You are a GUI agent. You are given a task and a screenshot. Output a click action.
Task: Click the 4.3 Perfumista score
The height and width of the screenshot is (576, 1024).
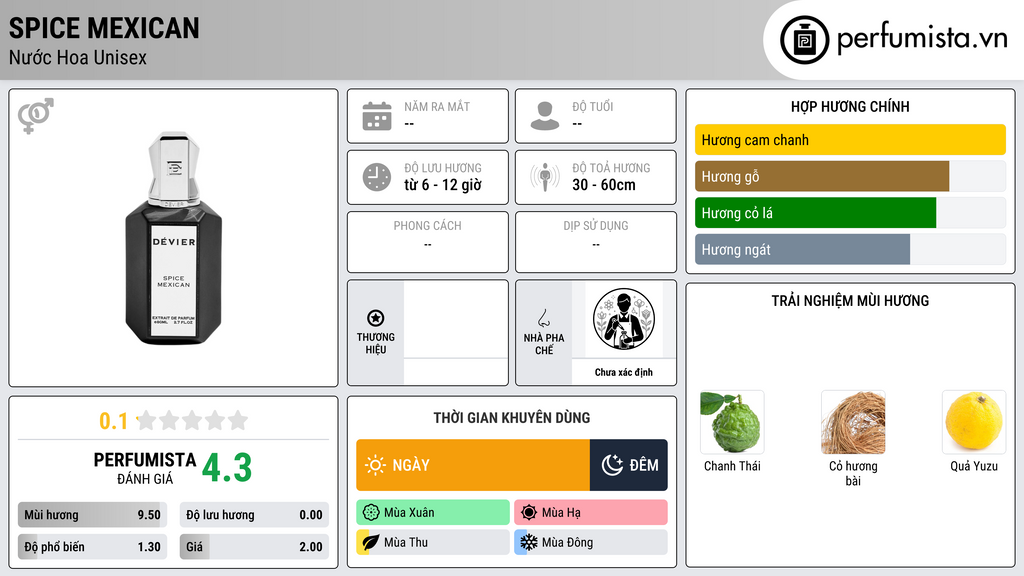227,468
